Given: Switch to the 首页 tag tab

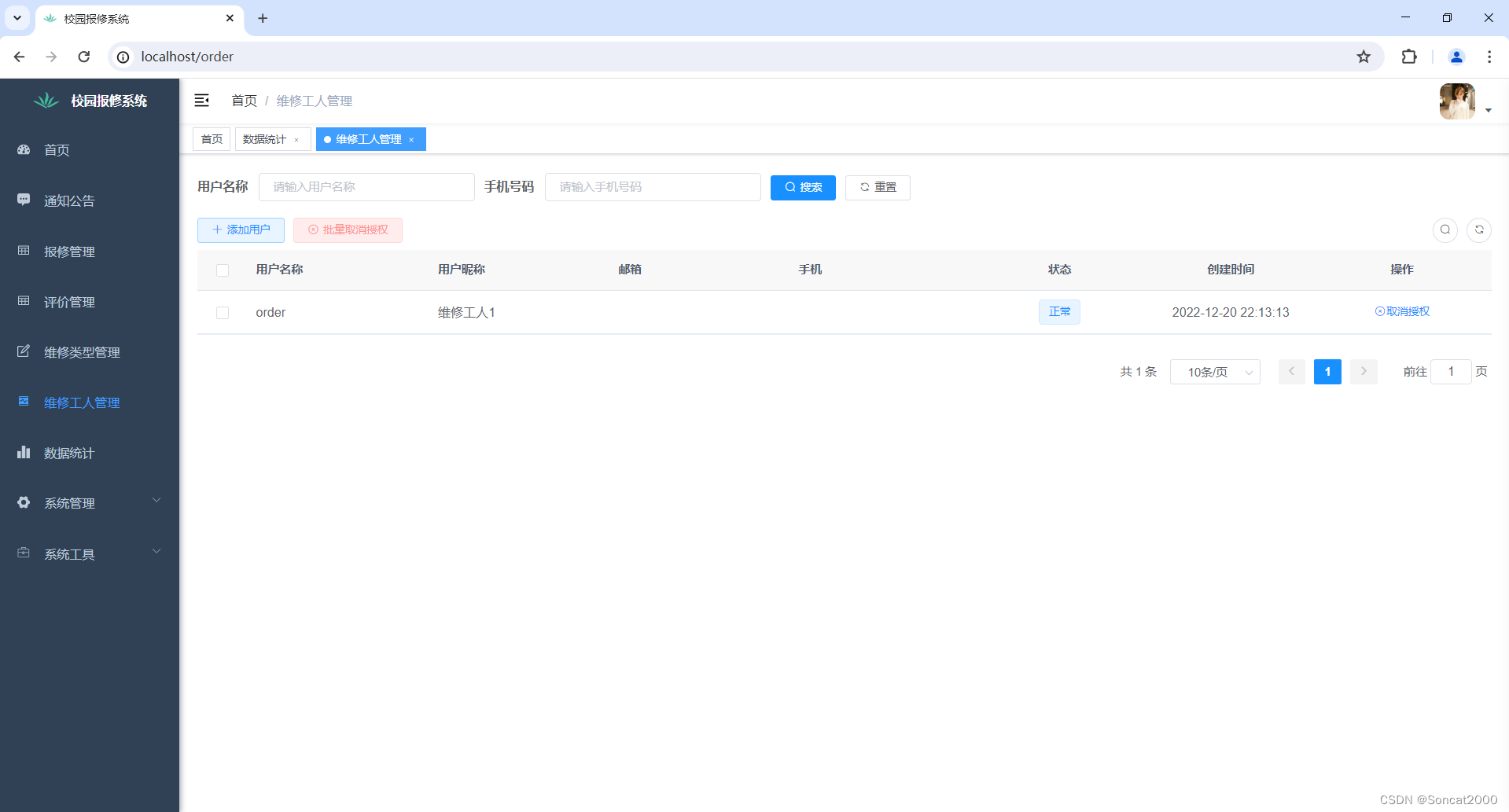Looking at the screenshot, I should click(x=212, y=139).
